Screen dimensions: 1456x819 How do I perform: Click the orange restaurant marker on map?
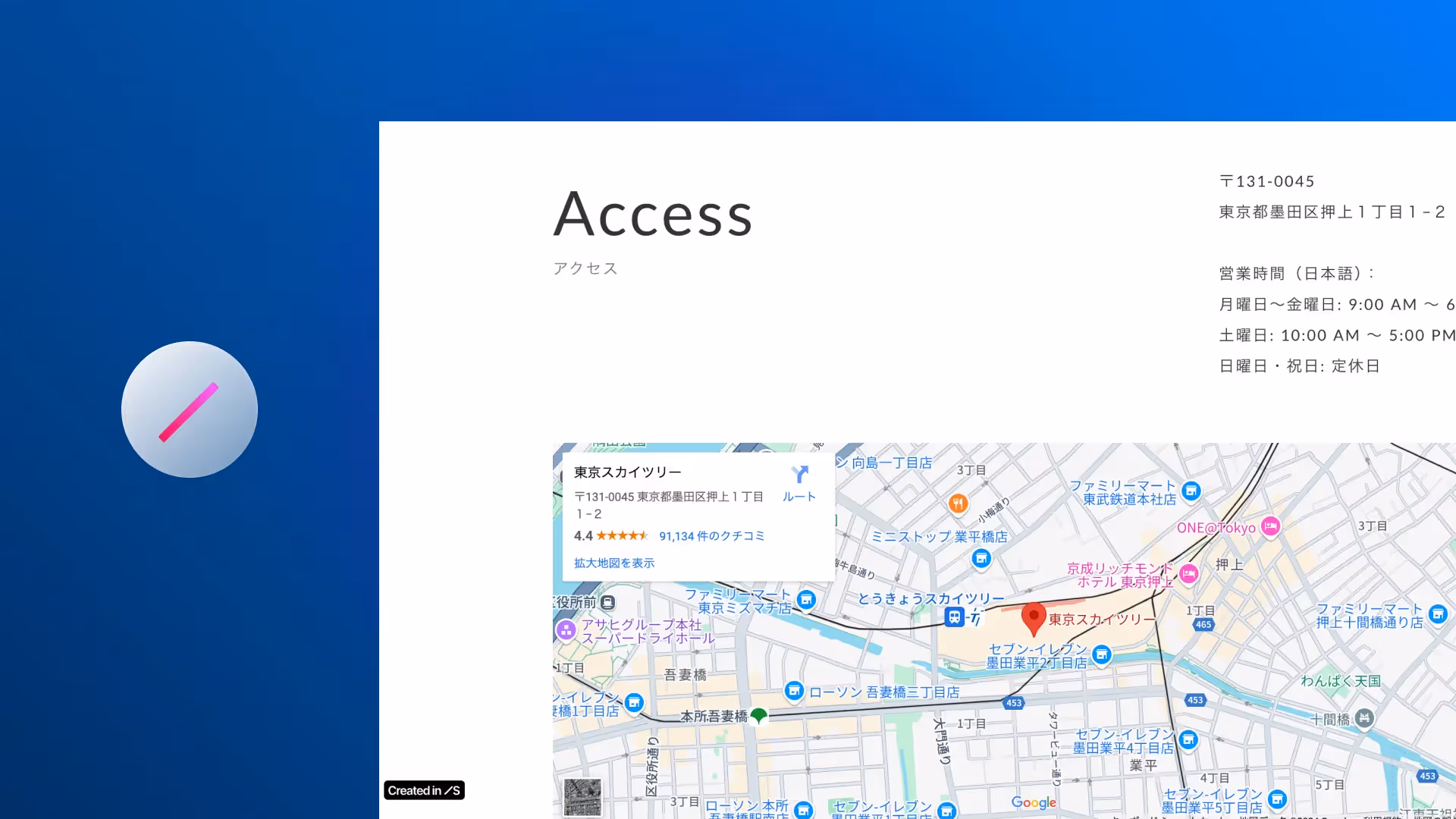(x=958, y=503)
